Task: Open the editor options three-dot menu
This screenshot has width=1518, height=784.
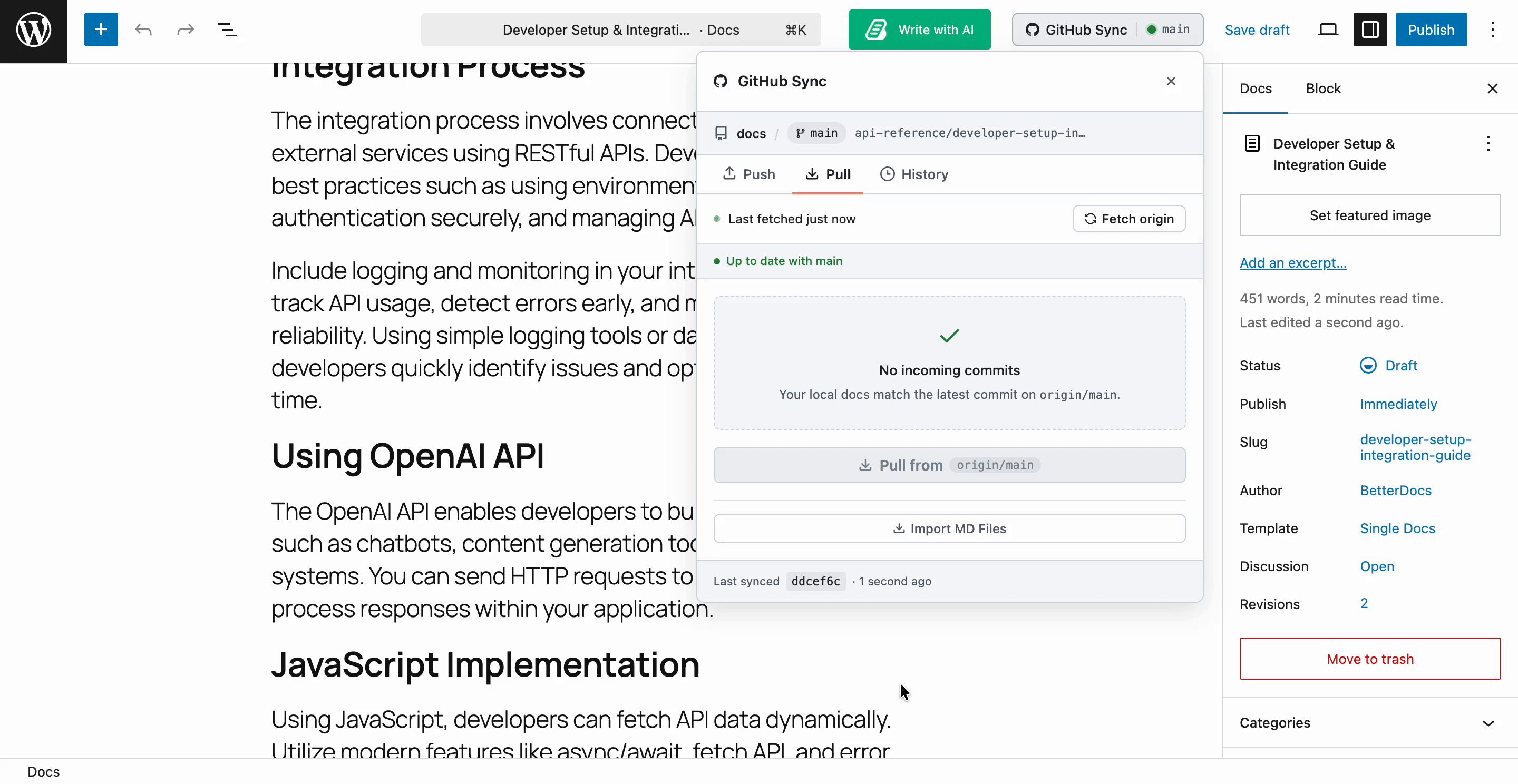Action: coord(1493,30)
